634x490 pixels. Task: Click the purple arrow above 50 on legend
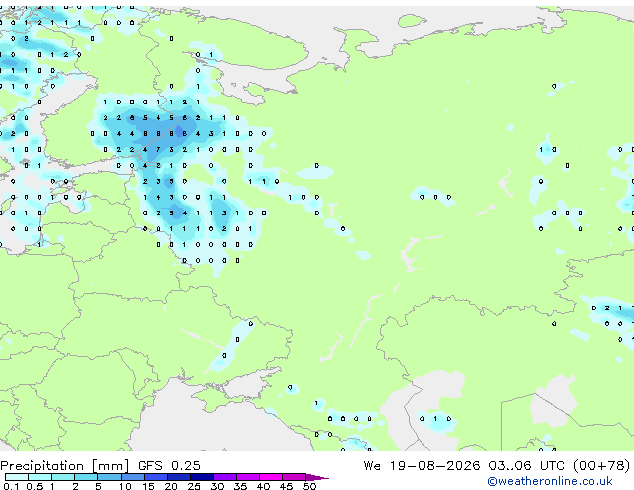317,477
